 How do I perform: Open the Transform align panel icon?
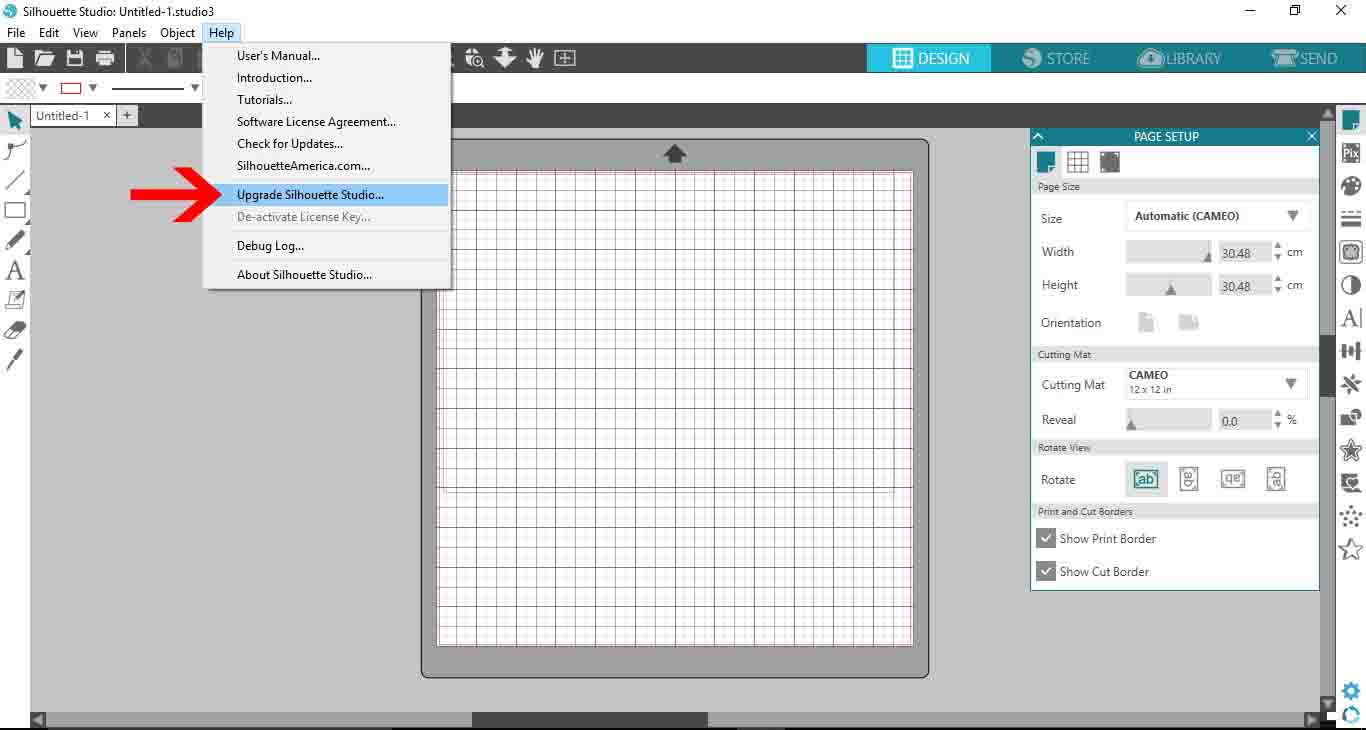[x=1351, y=351]
